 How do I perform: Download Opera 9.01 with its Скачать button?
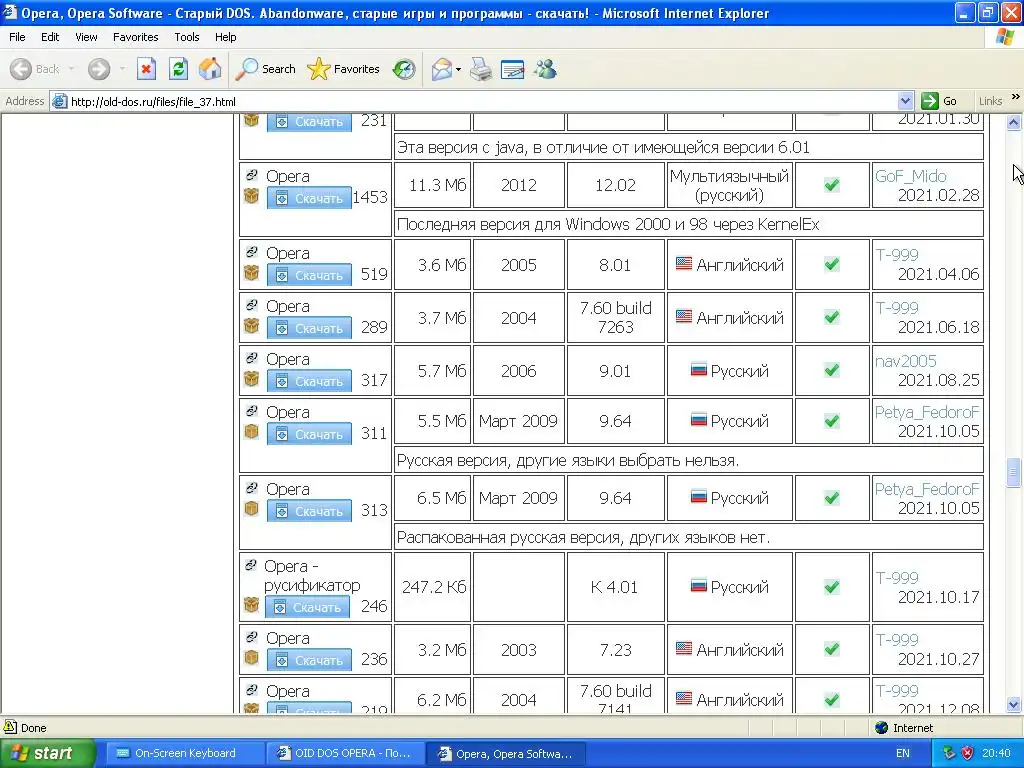[x=309, y=381]
